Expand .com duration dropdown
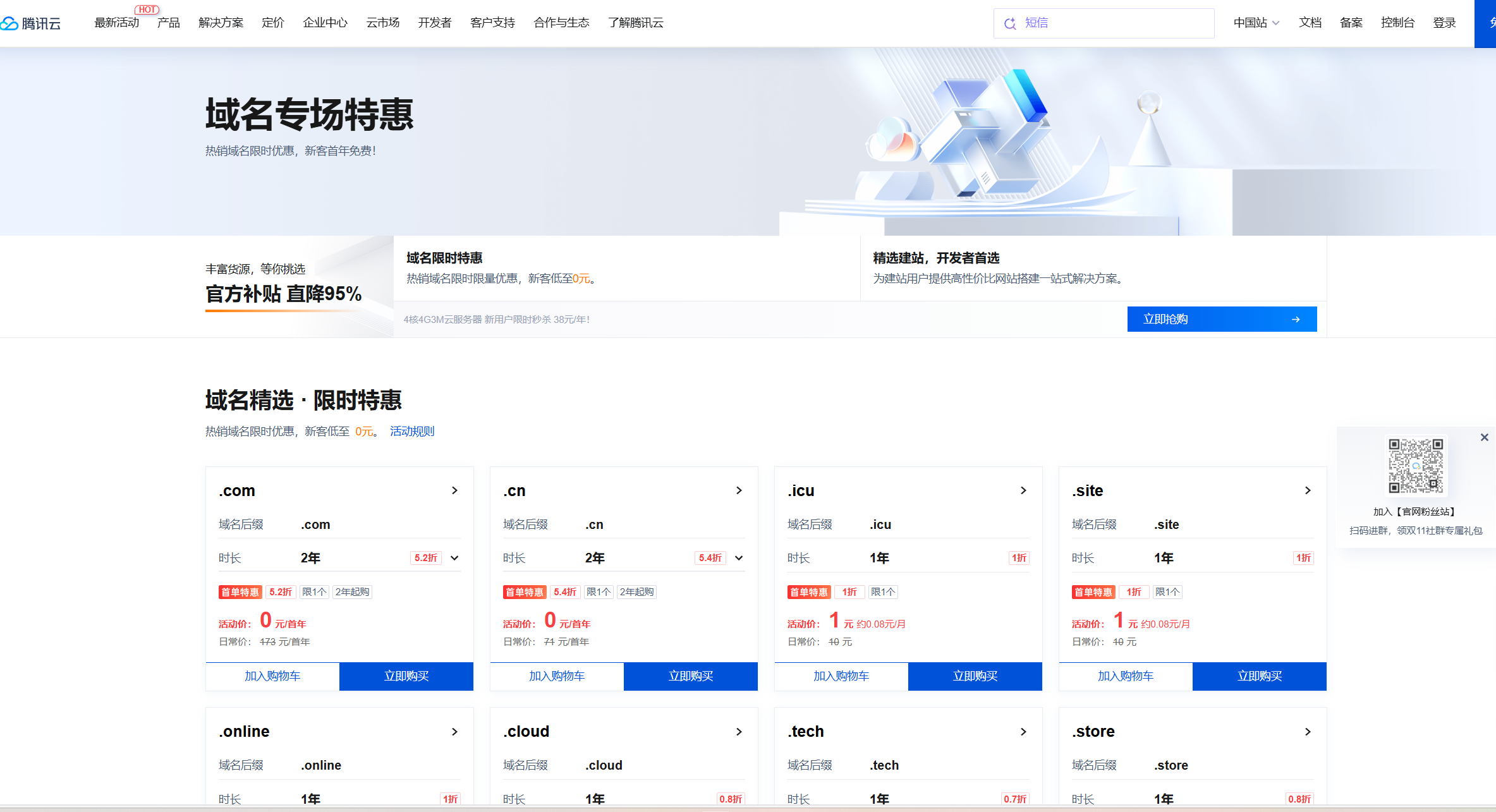1496x812 pixels. 454,558
